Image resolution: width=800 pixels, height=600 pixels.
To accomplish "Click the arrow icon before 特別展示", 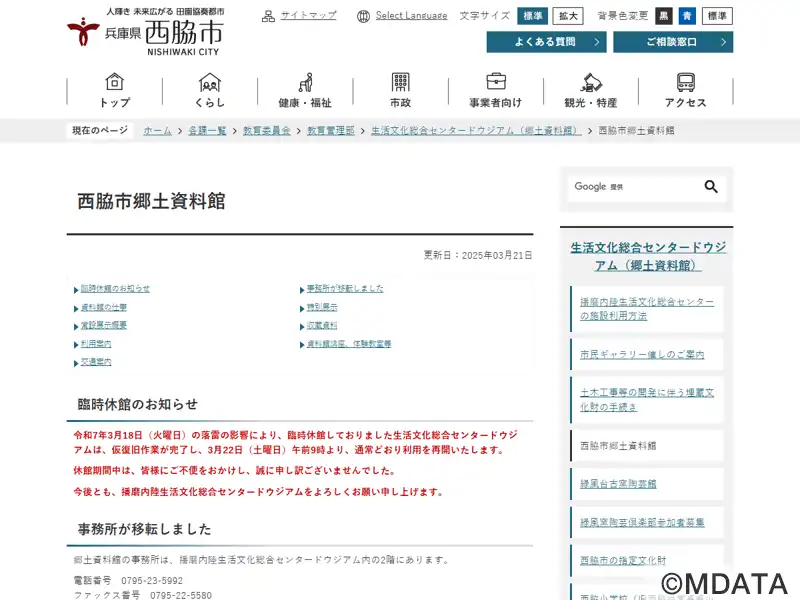I will (302, 308).
